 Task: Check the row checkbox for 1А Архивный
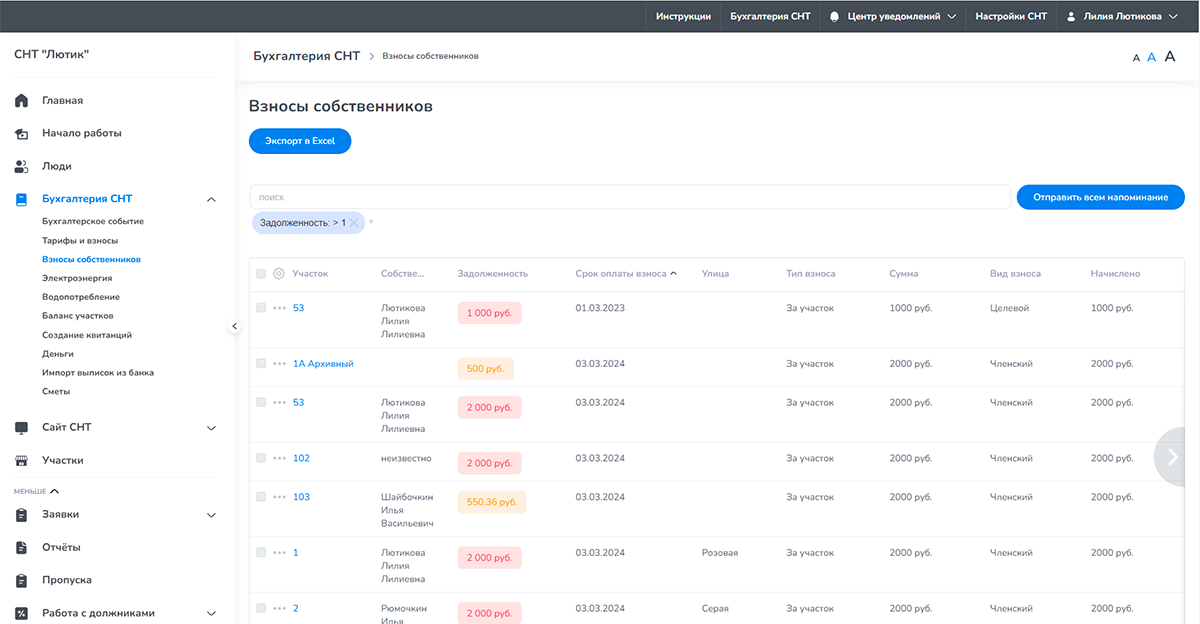[261, 364]
